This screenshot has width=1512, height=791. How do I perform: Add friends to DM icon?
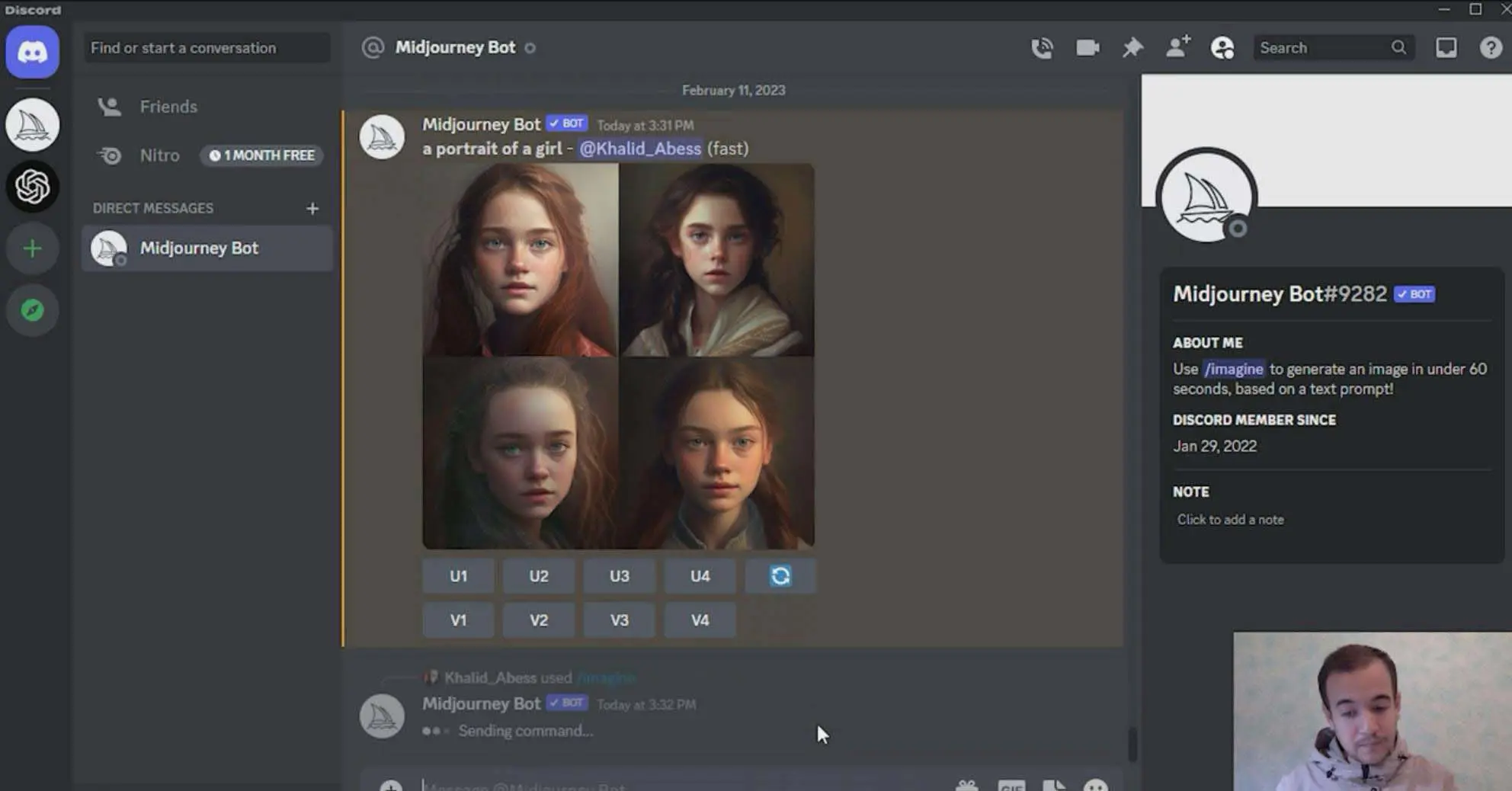1177,48
